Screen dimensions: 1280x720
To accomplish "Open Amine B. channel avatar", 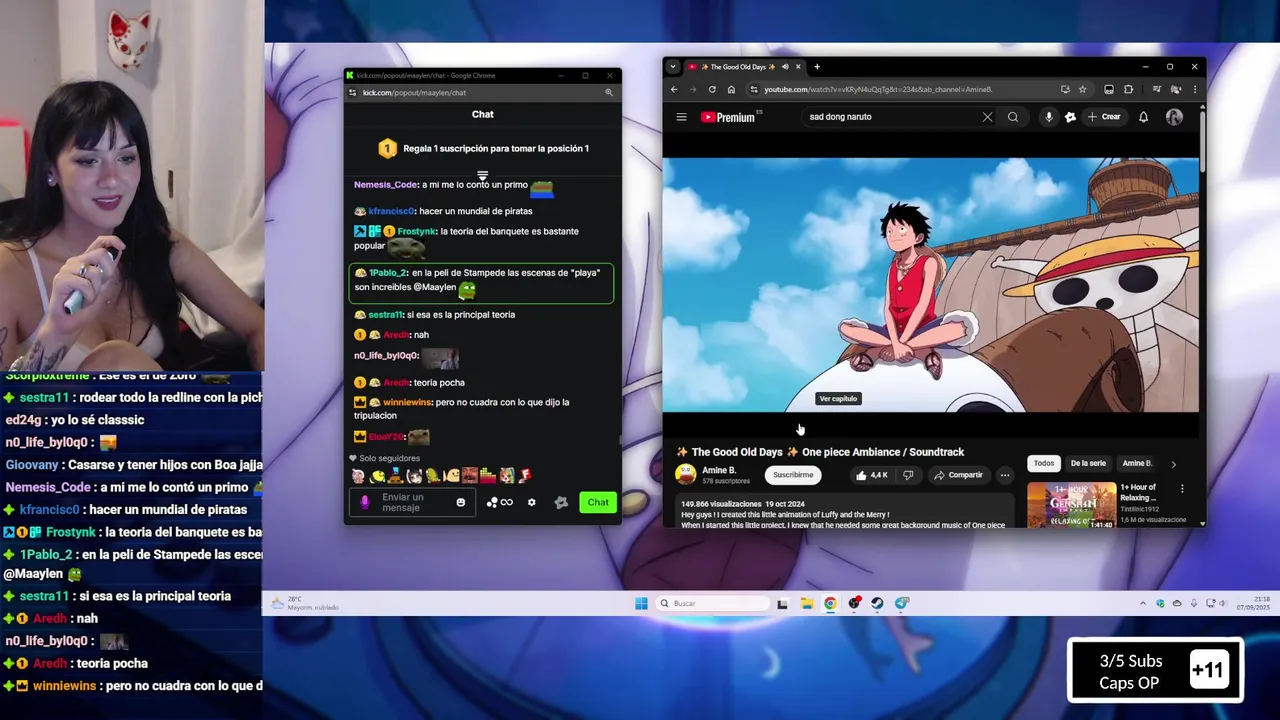I will coord(686,475).
